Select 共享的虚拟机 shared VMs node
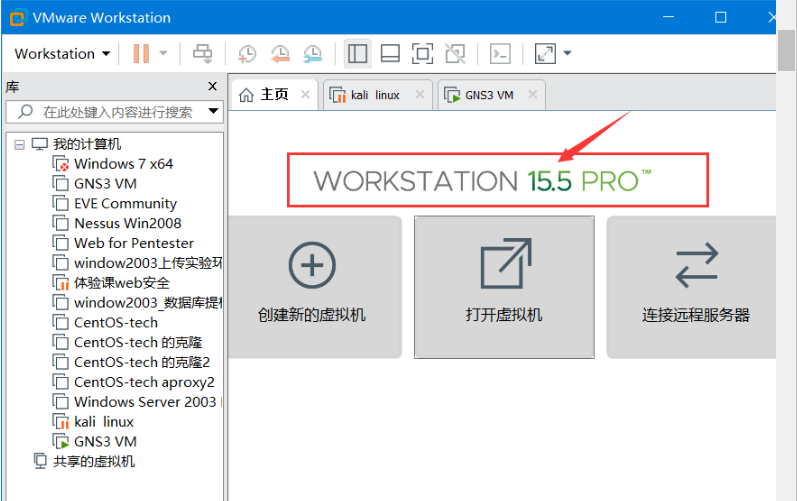Screen dimensions: 797x501 (x=94, y=461)
